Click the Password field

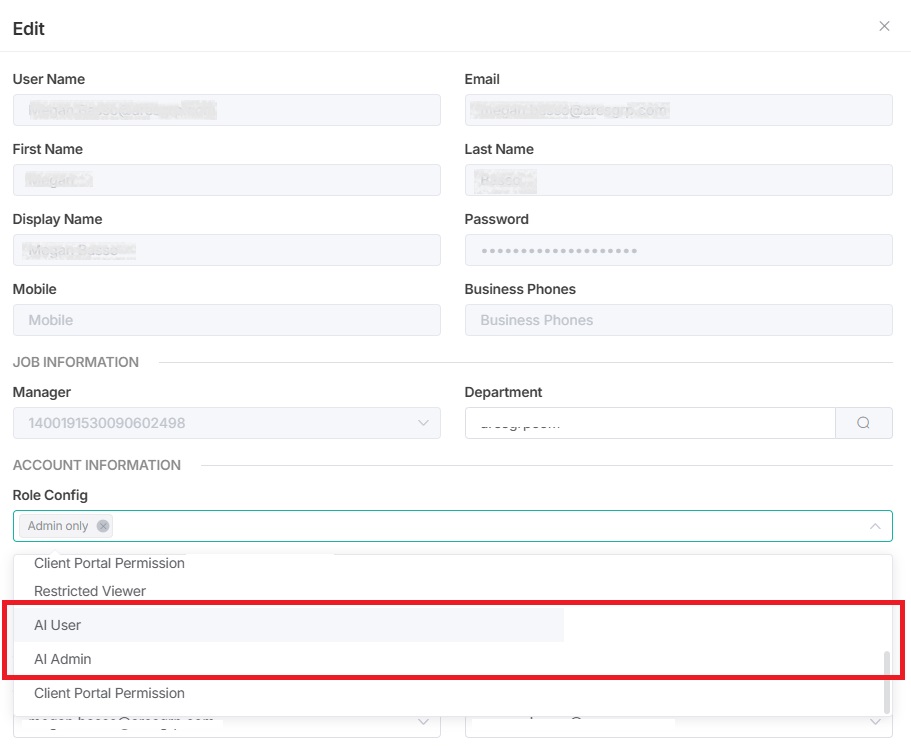(x=678, y=250)
